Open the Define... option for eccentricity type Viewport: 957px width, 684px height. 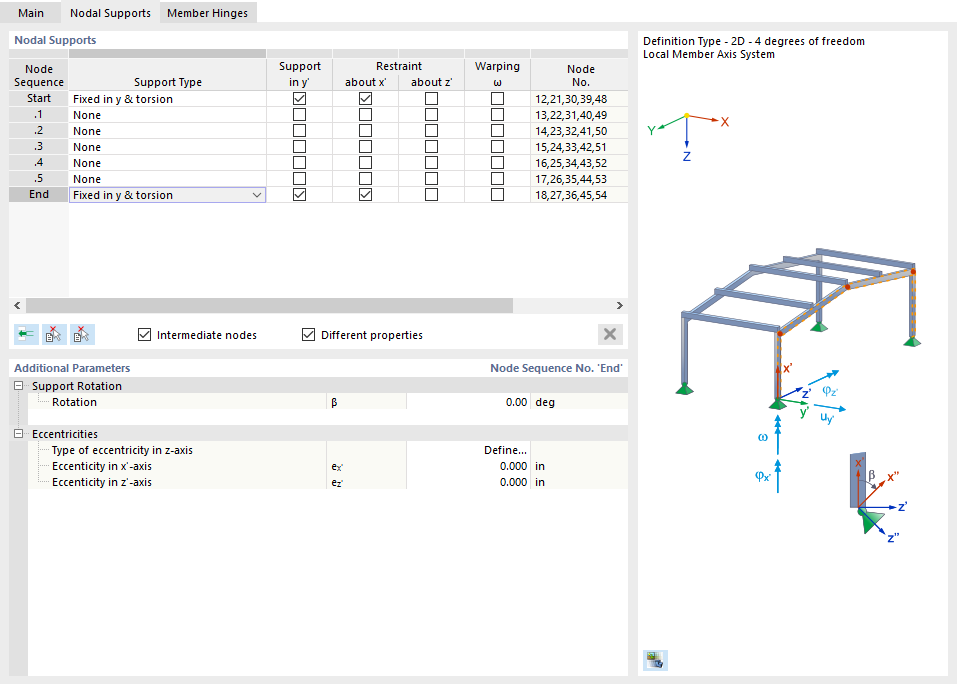click(505, 450)
